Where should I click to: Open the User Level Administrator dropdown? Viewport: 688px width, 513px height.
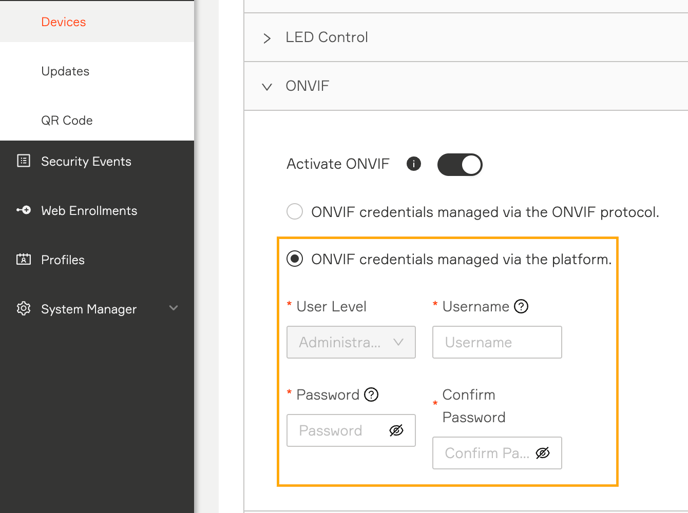coord(351,342)
